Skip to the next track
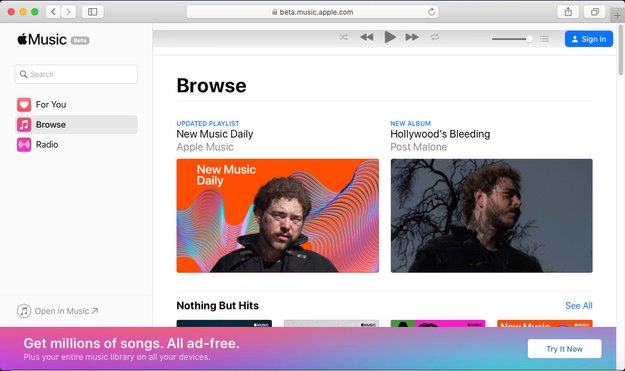The height and width of the screenshot is (371, 625). coord(412,37)
